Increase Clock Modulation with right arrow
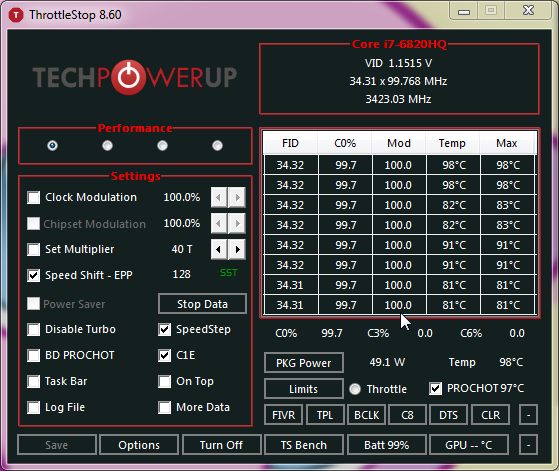The image size is (559, 471). pos(237,197)
